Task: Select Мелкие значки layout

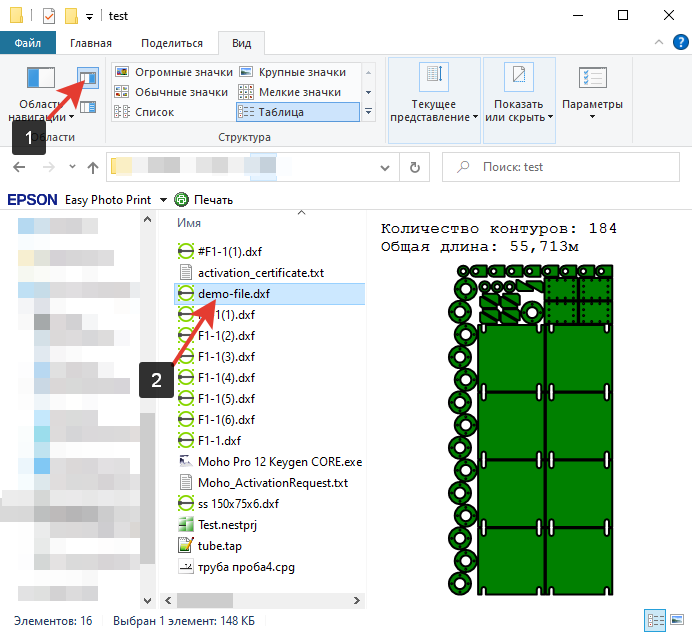Action: pos(290,92)
